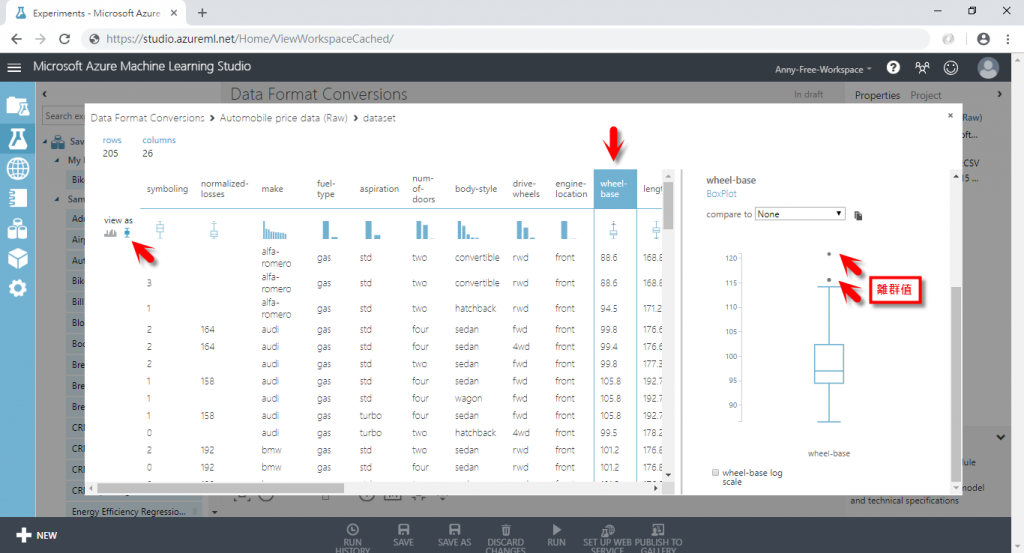Viewport: 1024px width, 553px height.
Task: Expand the right properties panel chevron
Action: 999,94
